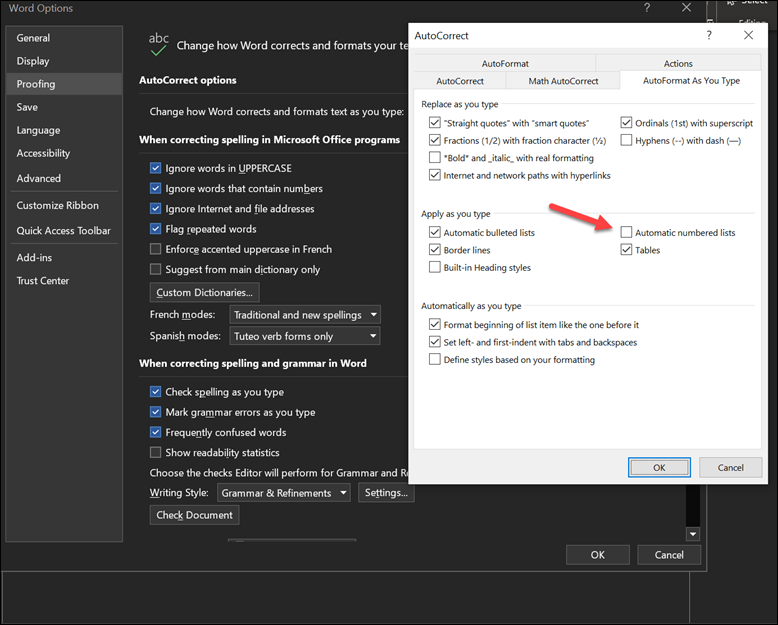The width and height of the screenshot is (778, 625).
Task: Select Advanced in the Word Options sidebar
Action: (x=38, y=178)
